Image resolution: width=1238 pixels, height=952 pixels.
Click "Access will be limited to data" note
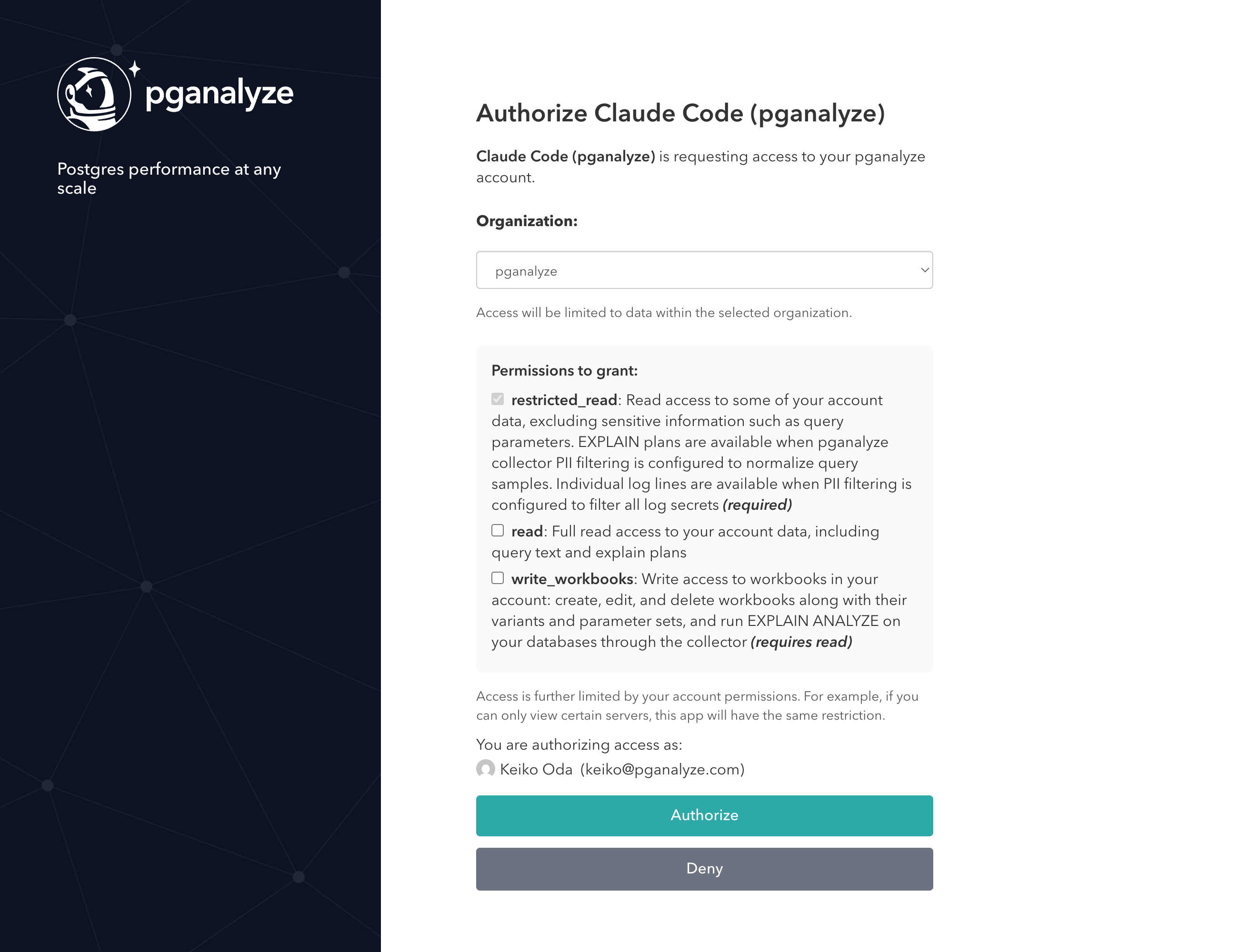point(664,313)
